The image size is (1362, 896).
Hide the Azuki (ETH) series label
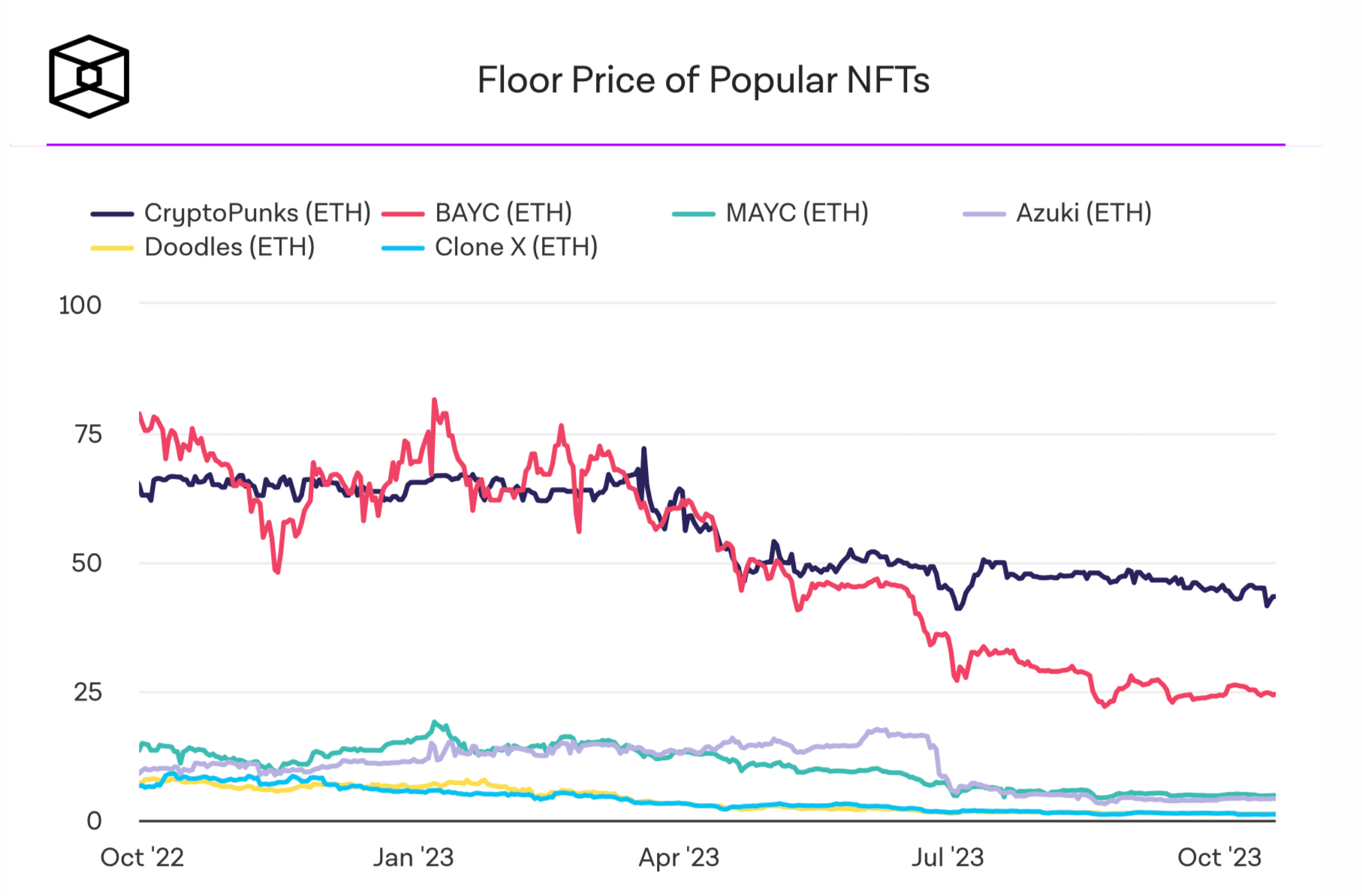pos(1083,213)
